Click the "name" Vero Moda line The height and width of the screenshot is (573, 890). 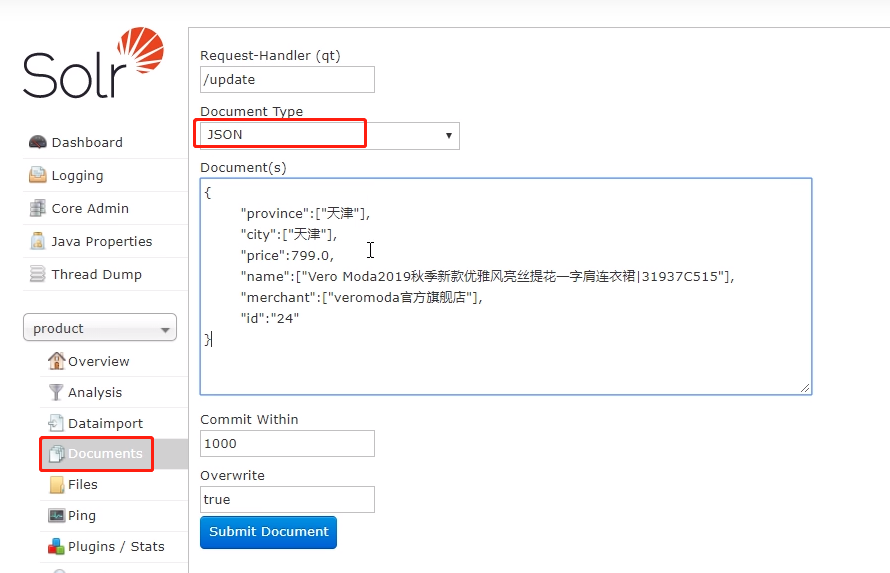(488, 276)
